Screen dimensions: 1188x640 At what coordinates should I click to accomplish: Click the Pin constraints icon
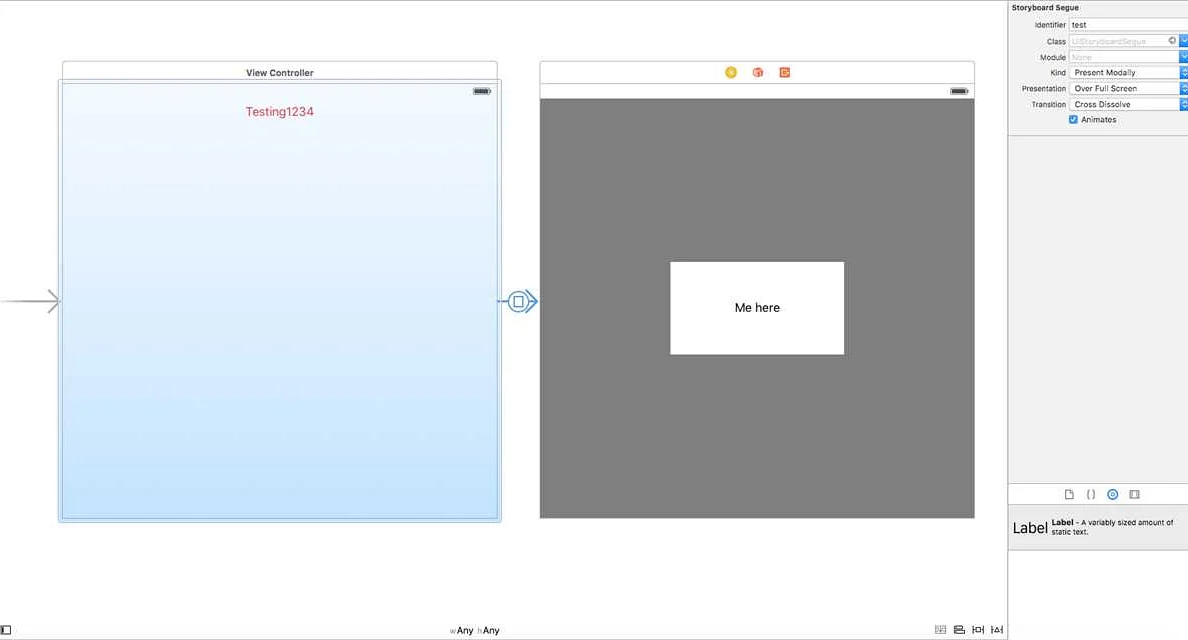click(977, 629)
